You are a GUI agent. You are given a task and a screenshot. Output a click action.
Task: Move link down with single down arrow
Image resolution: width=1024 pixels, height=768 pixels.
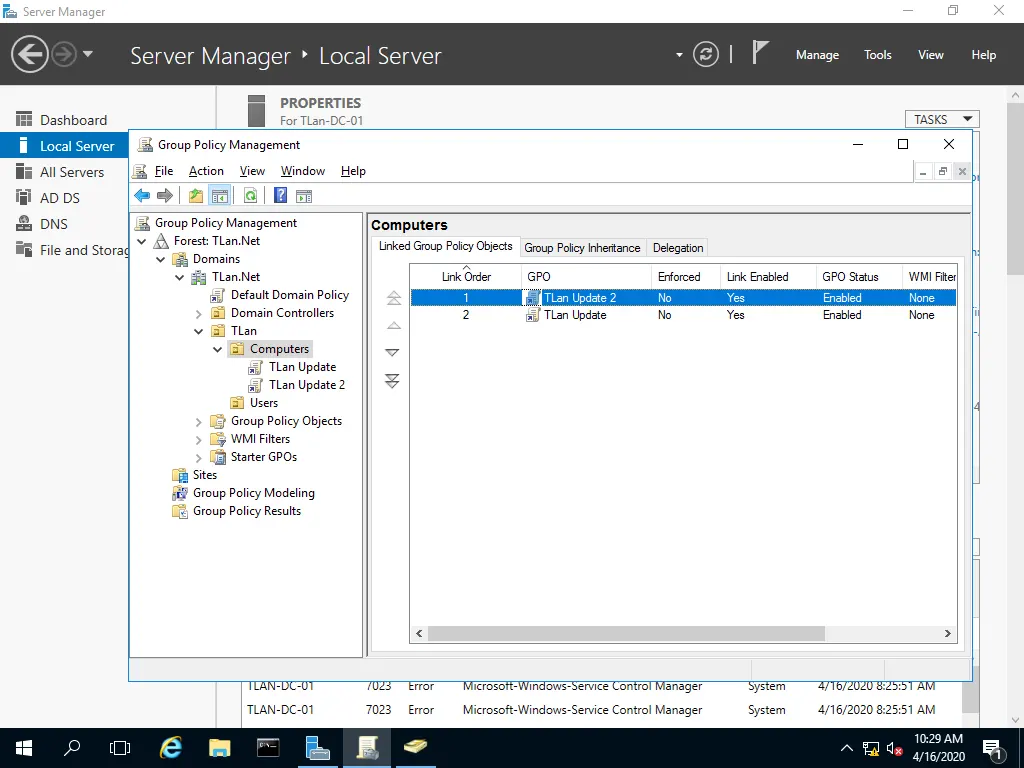coord(392,353)
